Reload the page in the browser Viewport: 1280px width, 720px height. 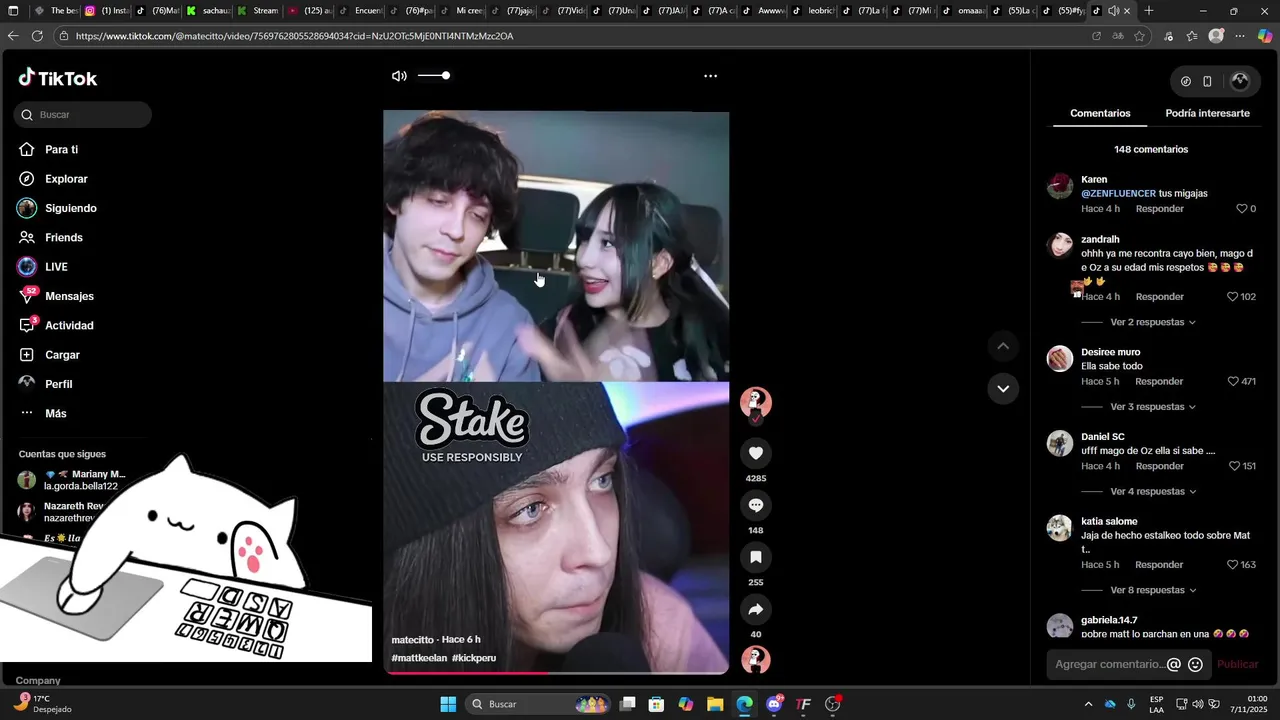click(x=37, y=36)
